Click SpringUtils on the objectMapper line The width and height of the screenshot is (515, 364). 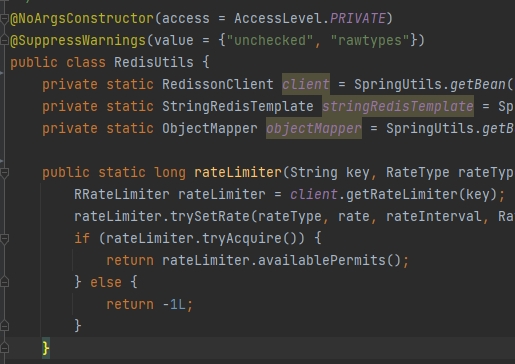pos(429,128)
